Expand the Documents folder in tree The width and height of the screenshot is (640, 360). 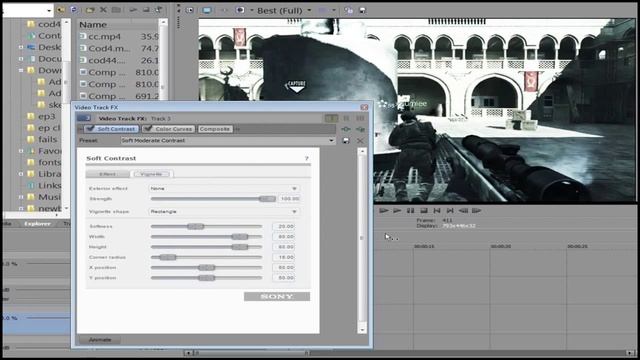21,59
